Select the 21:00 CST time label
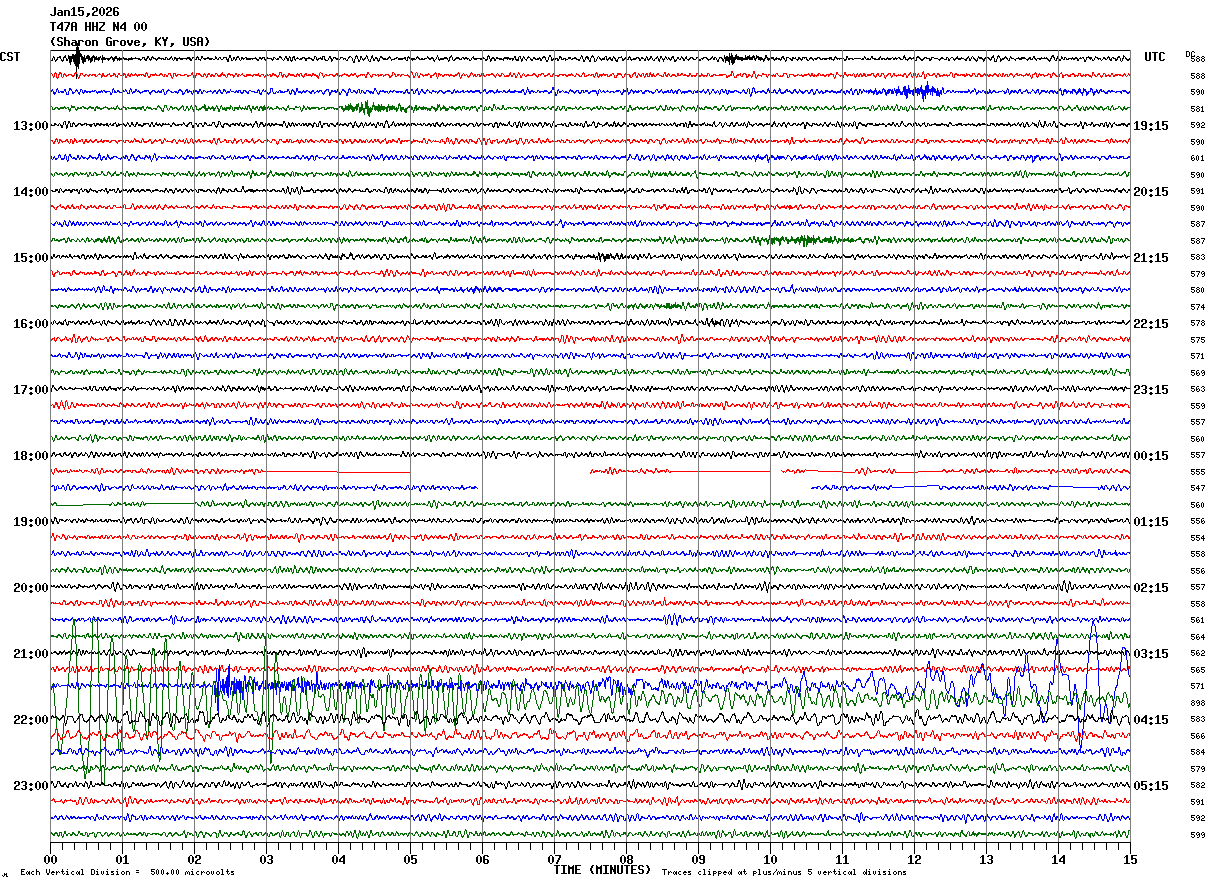Image resolution: width=1210 pixels, height=886 pixels. (x=31, y=654)
